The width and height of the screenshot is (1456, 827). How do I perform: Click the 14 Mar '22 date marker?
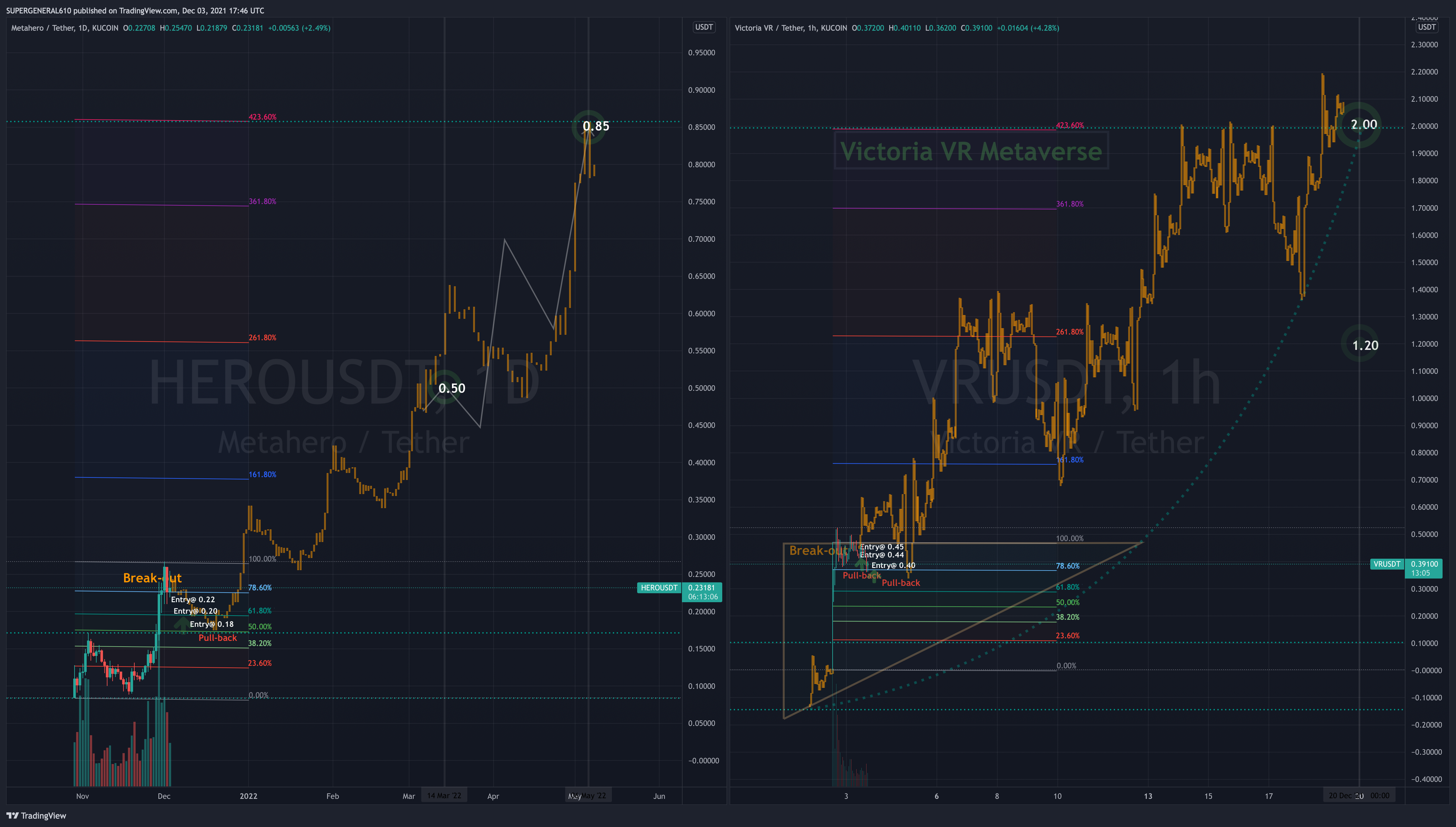pyautogui.click(x=444, y=795)
